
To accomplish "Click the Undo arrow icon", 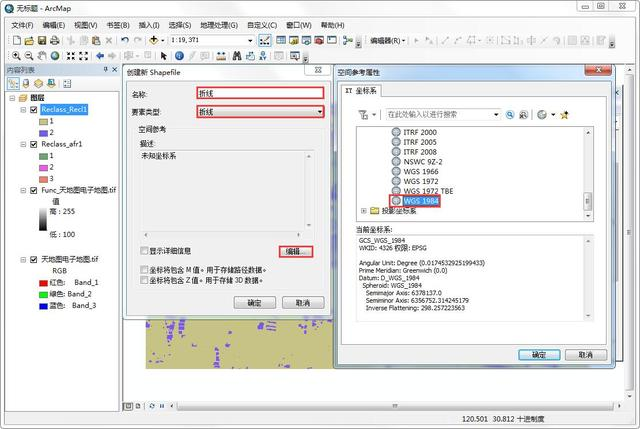I will pyautogui.click(x=125, y=40).
